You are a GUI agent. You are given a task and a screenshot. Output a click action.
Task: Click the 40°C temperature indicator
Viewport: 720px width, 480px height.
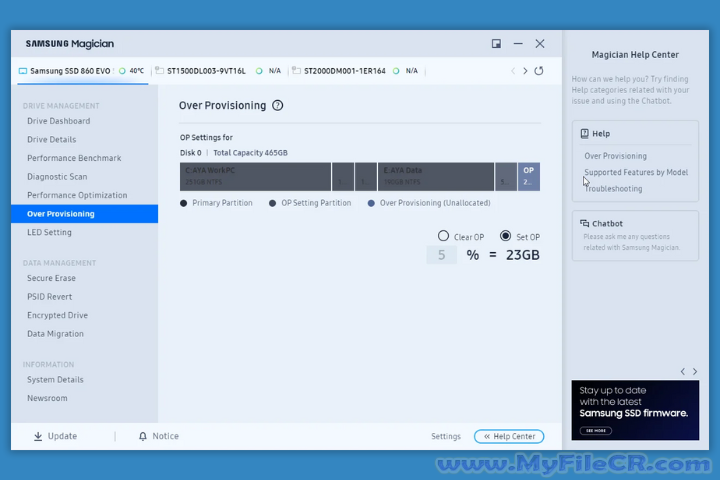[132, 71]
